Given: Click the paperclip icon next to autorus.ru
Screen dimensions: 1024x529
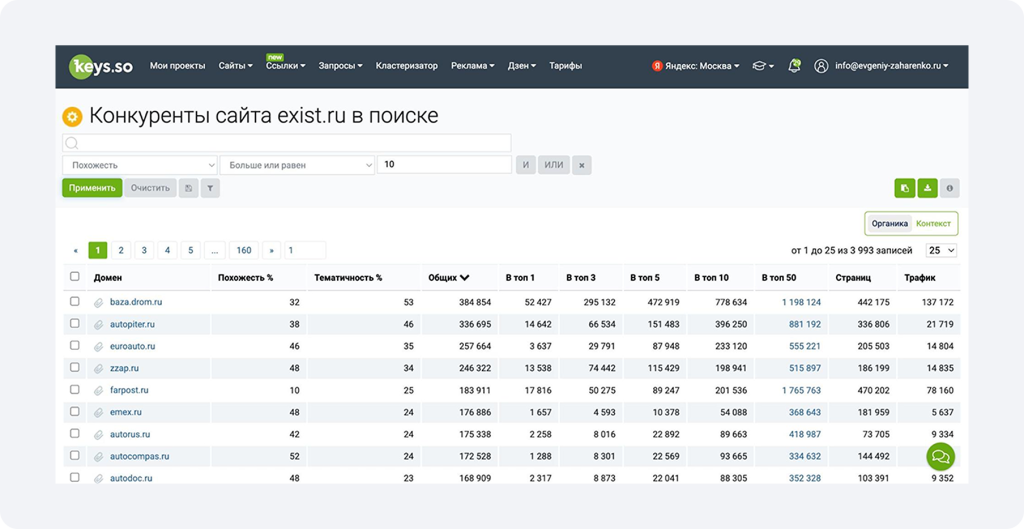Looking at the screenshot, I should pos(99,434).
